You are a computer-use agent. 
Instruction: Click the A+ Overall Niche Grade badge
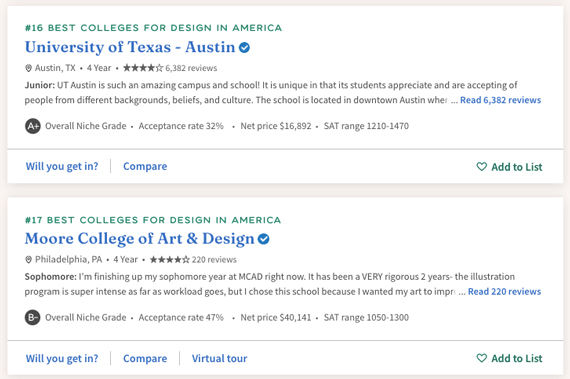pyautogui.click(x=33, y=126)
